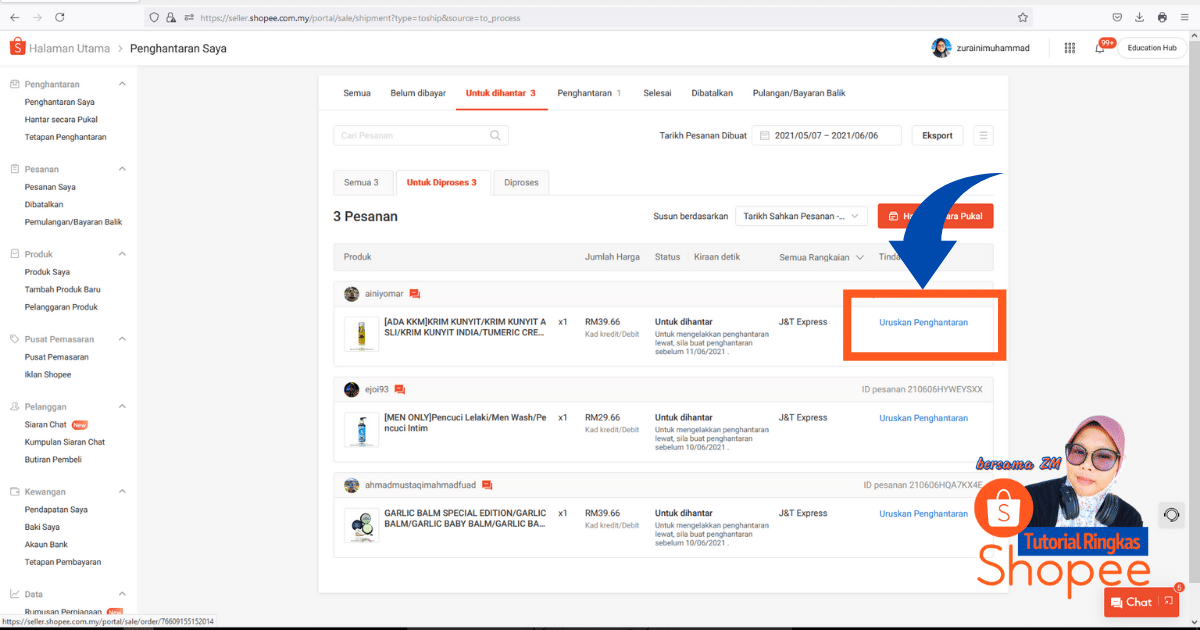Open list view options icon beside Eksport
Screen dimensions: 1200x630
click(x=984, y=135)
